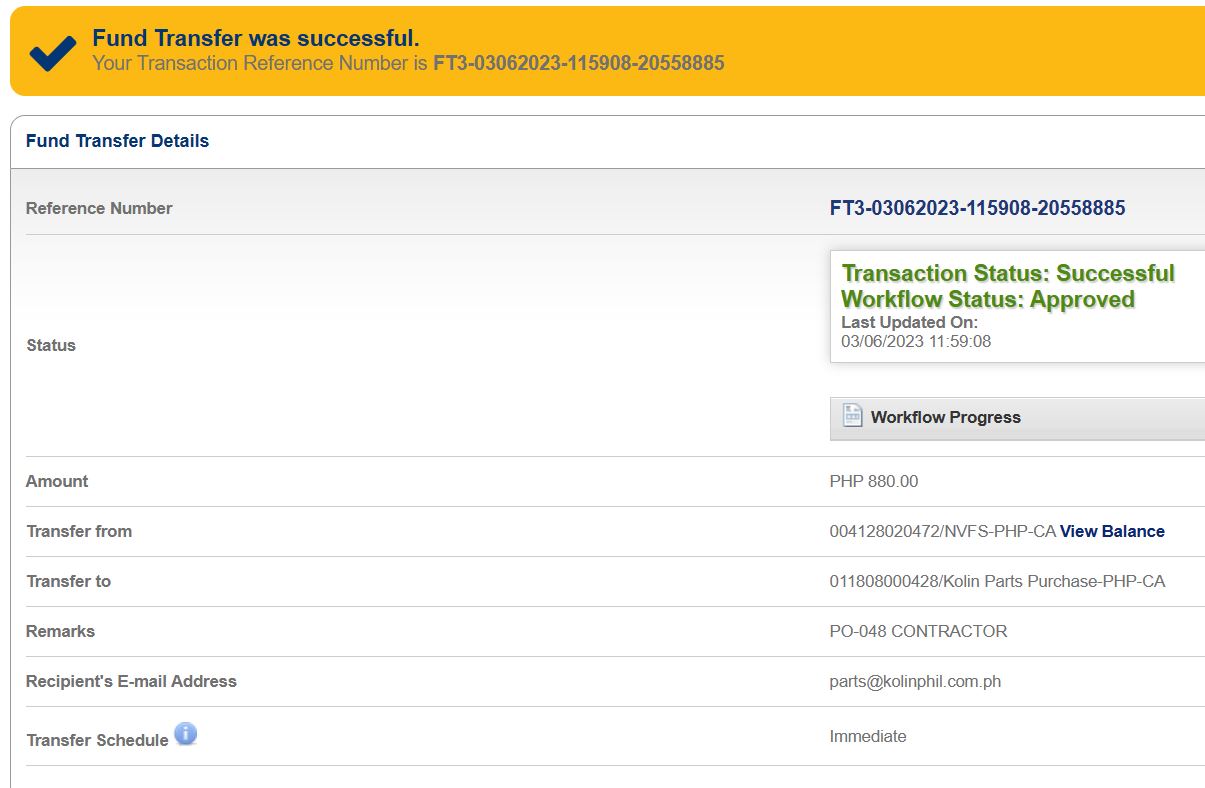Click the last updated timestamp 03/06/2023 11:59:08

[915, 341]
